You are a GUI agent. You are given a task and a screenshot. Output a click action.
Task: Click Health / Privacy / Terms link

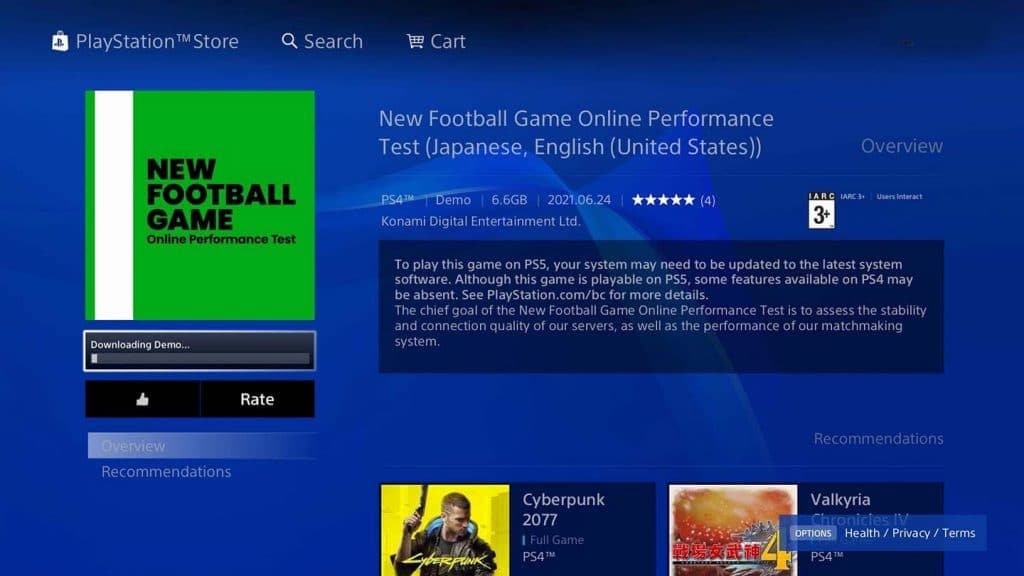910,533
